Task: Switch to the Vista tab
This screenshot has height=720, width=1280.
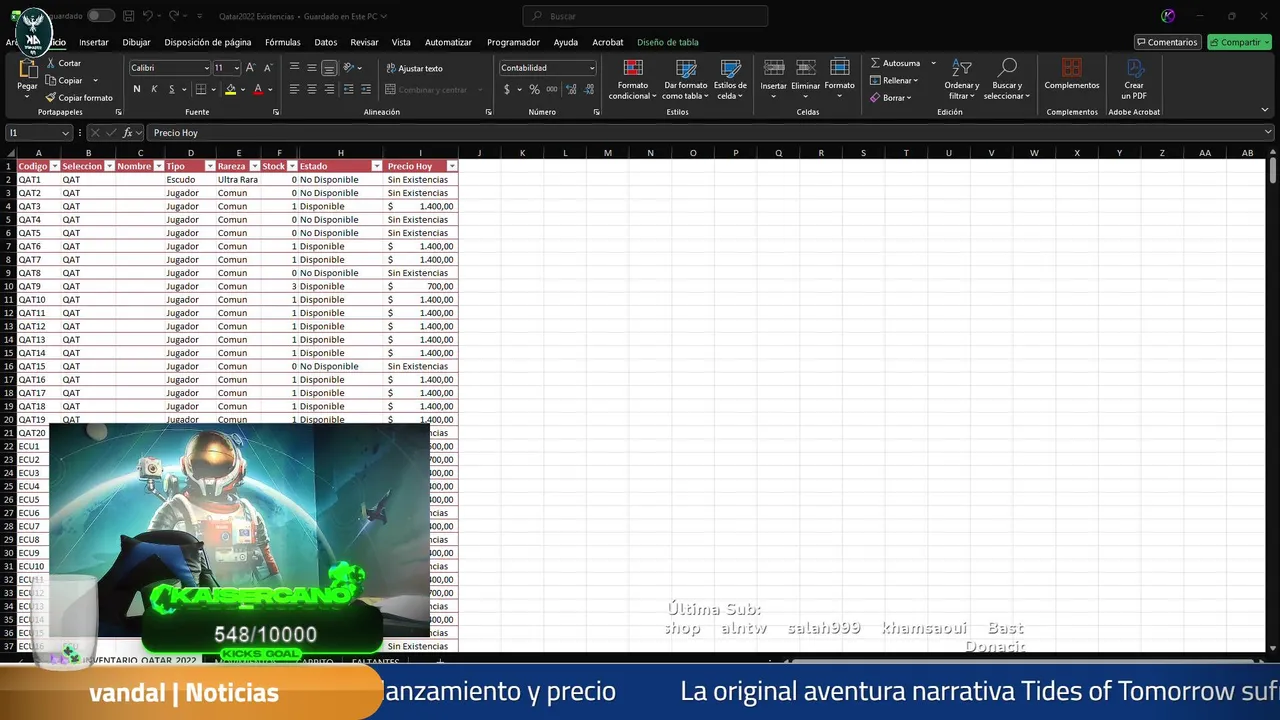Action: [401, 42]
